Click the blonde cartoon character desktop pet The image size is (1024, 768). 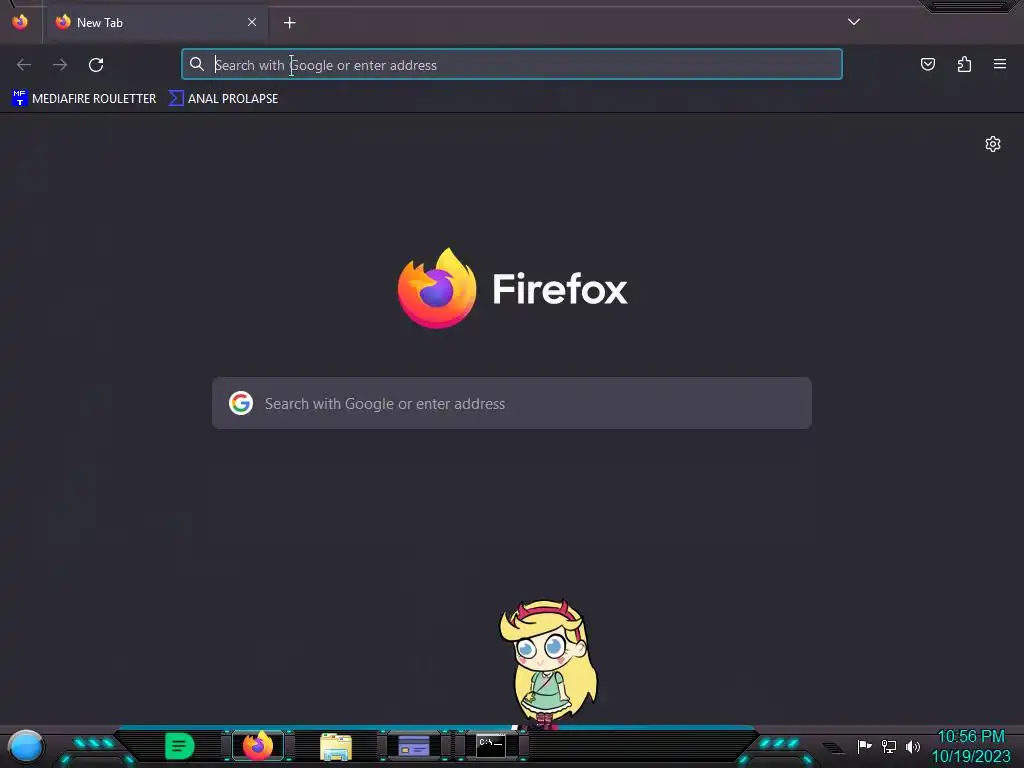pos(547,663)
